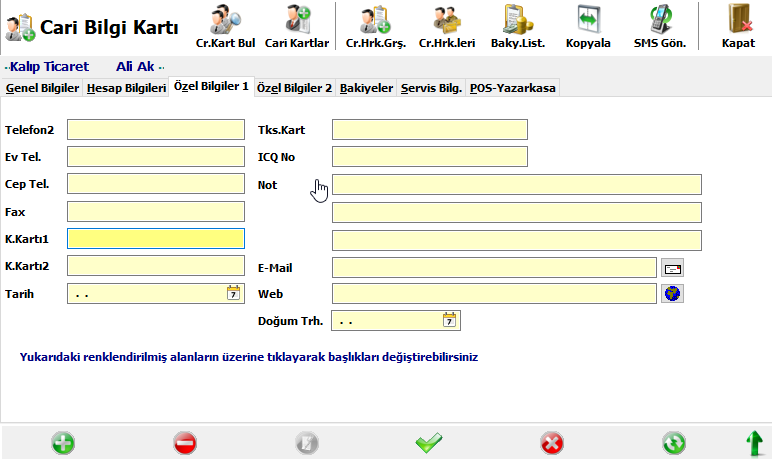This screenshot has width=772, height=459.
Task: Click the Kapat door button
Action: pyautogui.click(x=738, y=27)
